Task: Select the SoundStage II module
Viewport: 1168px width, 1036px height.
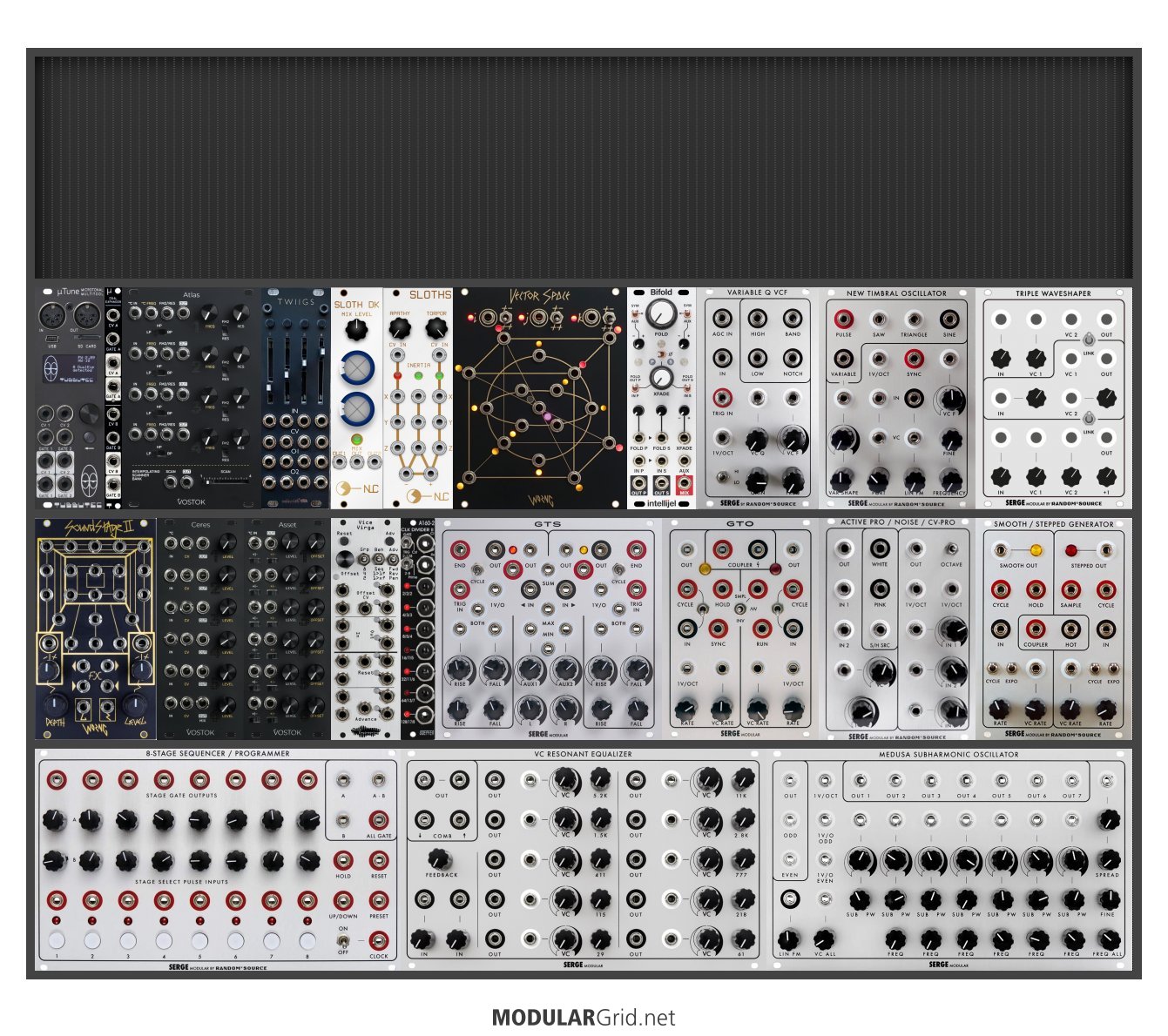Action: pos(96,629)
